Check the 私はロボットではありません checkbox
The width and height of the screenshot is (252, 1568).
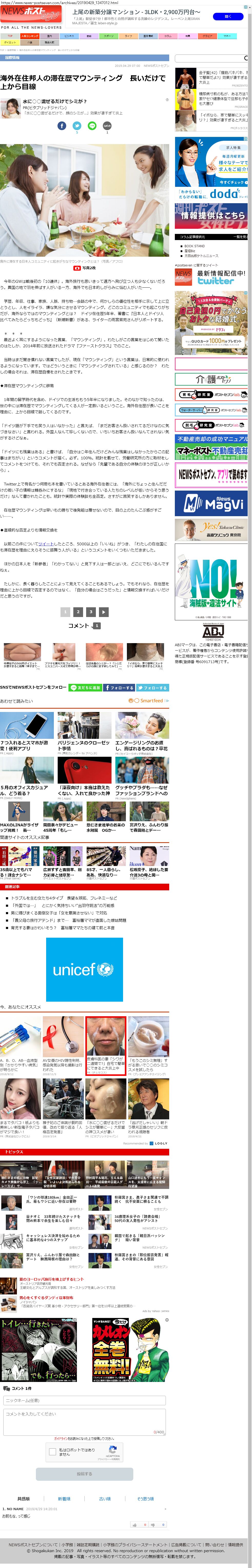(53, 1452)
